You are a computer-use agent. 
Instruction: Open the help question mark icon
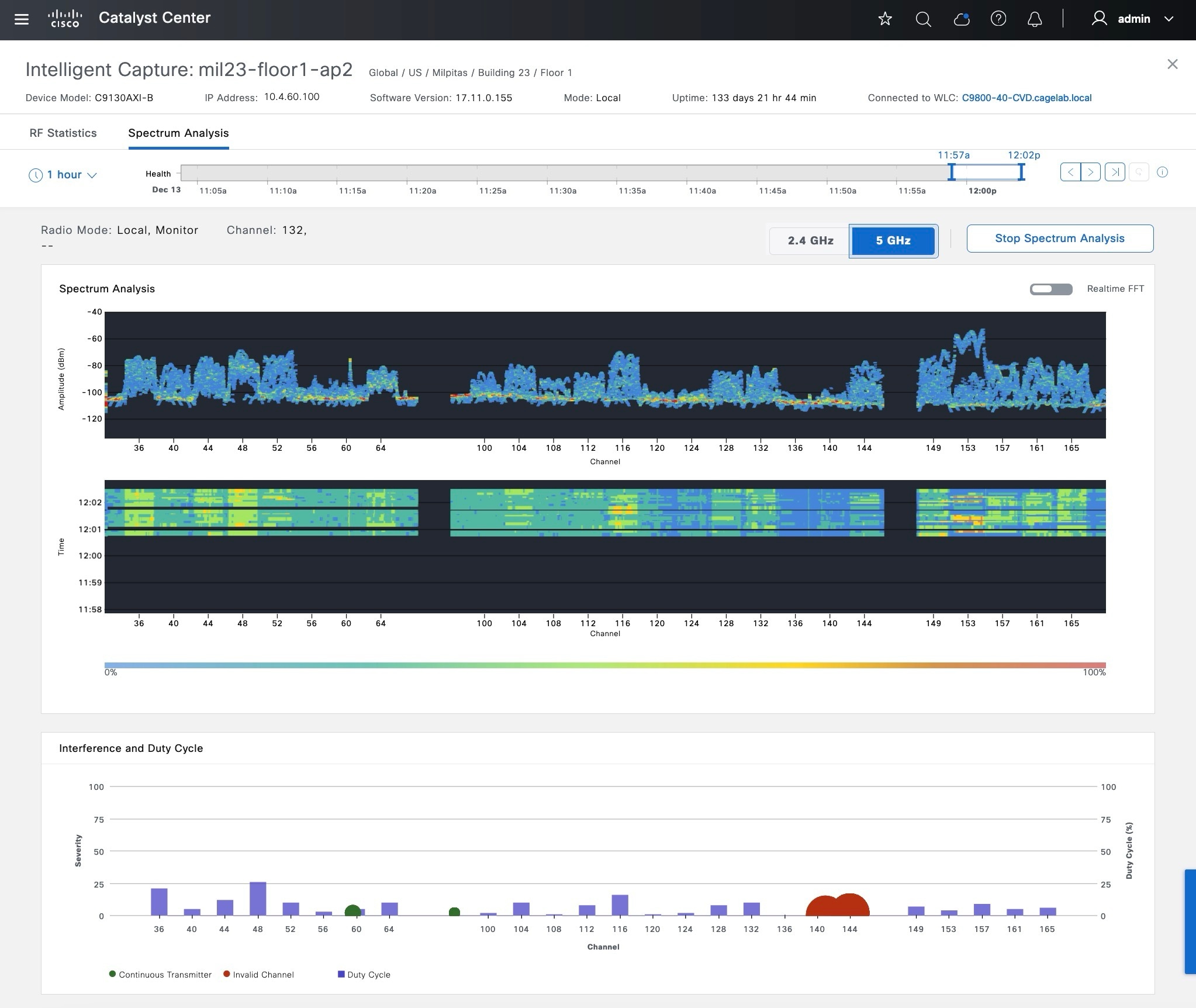click(998, 19)
